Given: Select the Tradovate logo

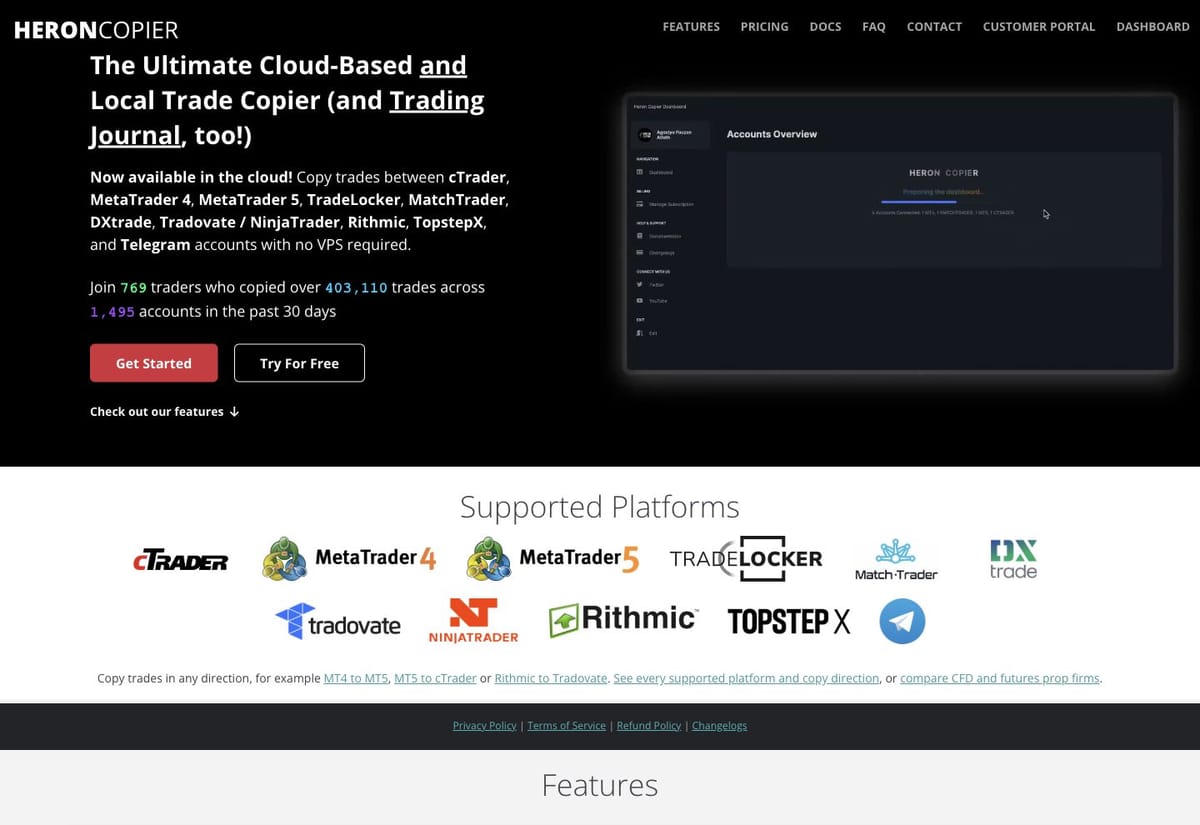Looking at the screenshot, I should pos(338,621).
